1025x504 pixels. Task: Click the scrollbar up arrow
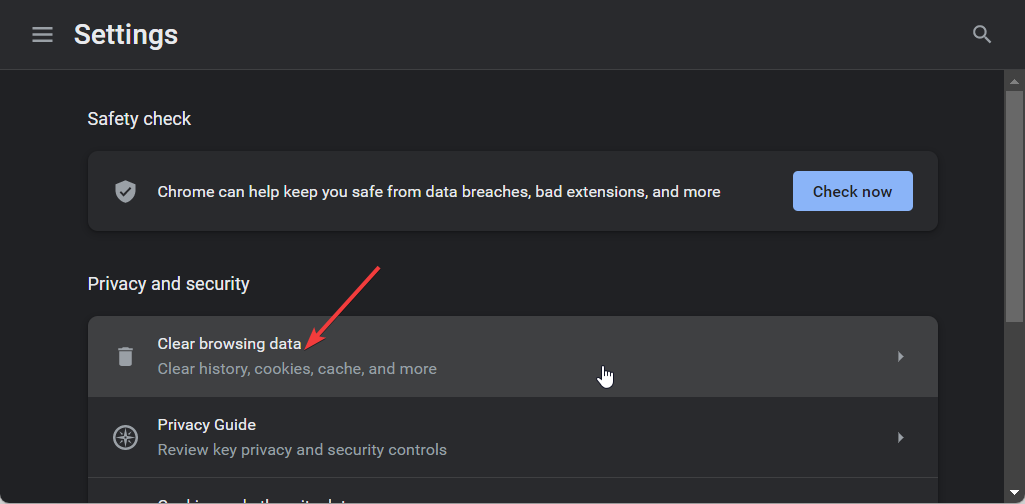pos(1013,79)
